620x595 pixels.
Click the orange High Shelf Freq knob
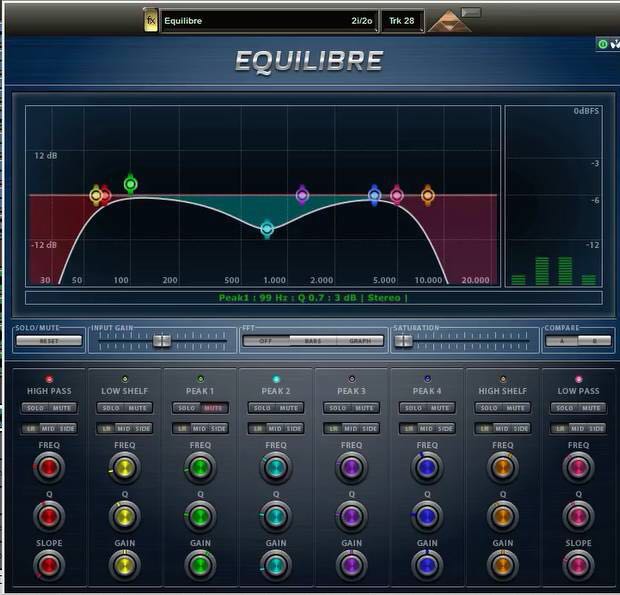[503, 468]
